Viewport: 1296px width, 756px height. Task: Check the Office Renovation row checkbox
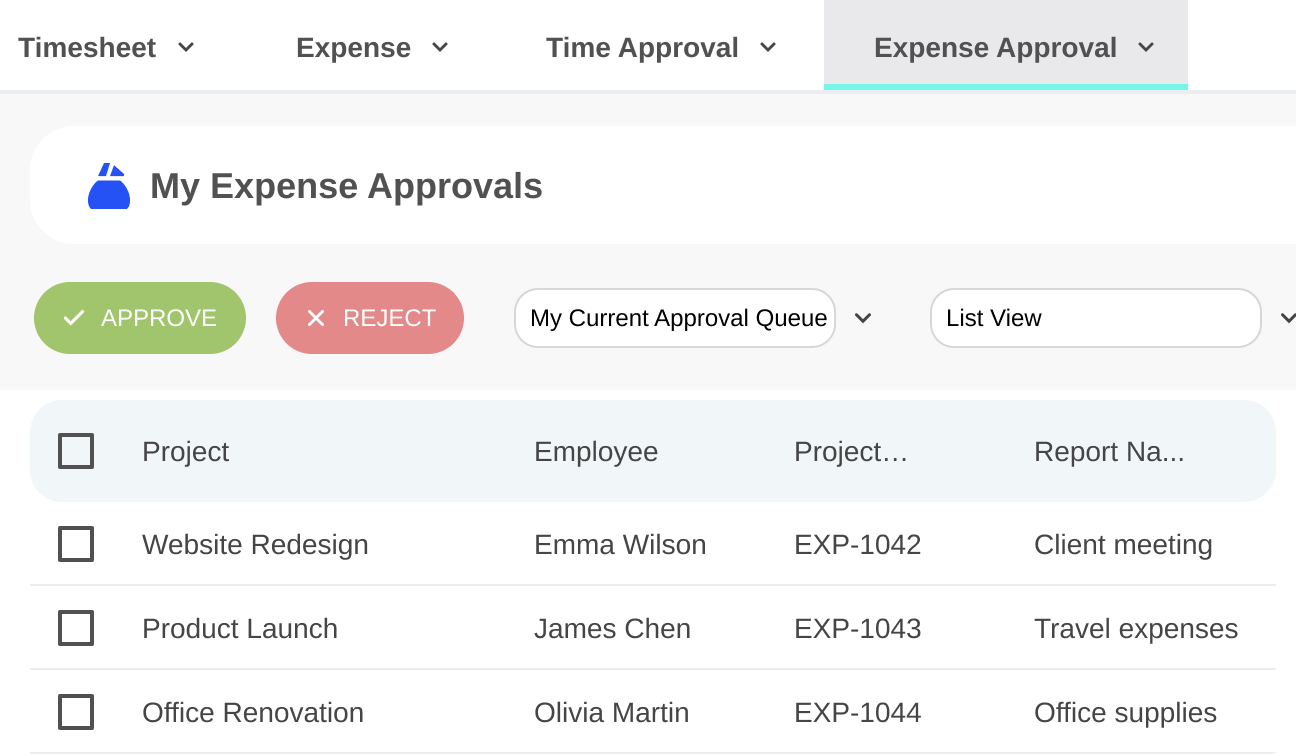(76, 712)
